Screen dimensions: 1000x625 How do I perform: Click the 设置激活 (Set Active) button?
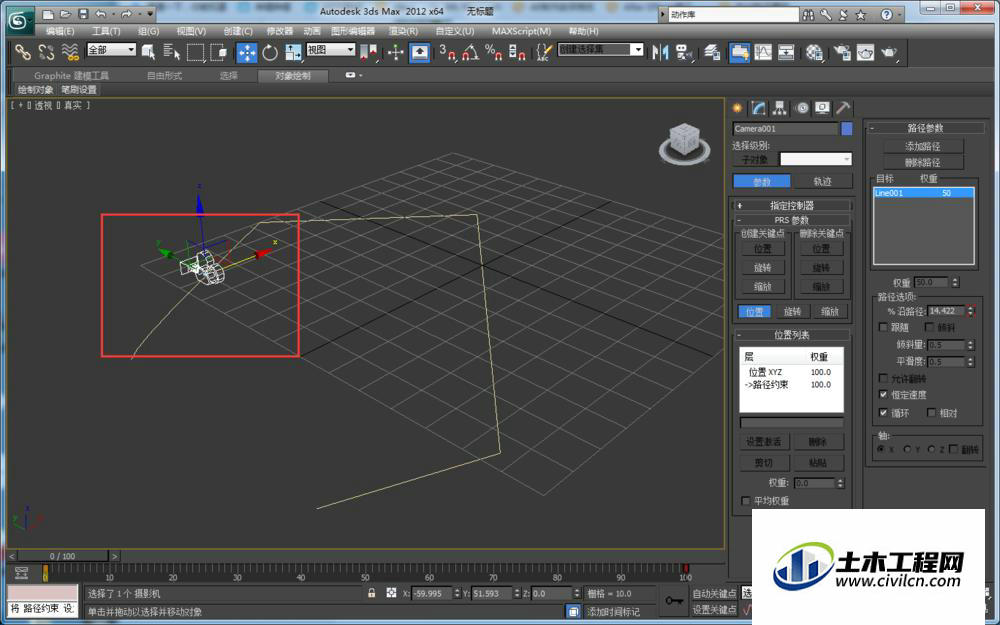pos(763,441)
